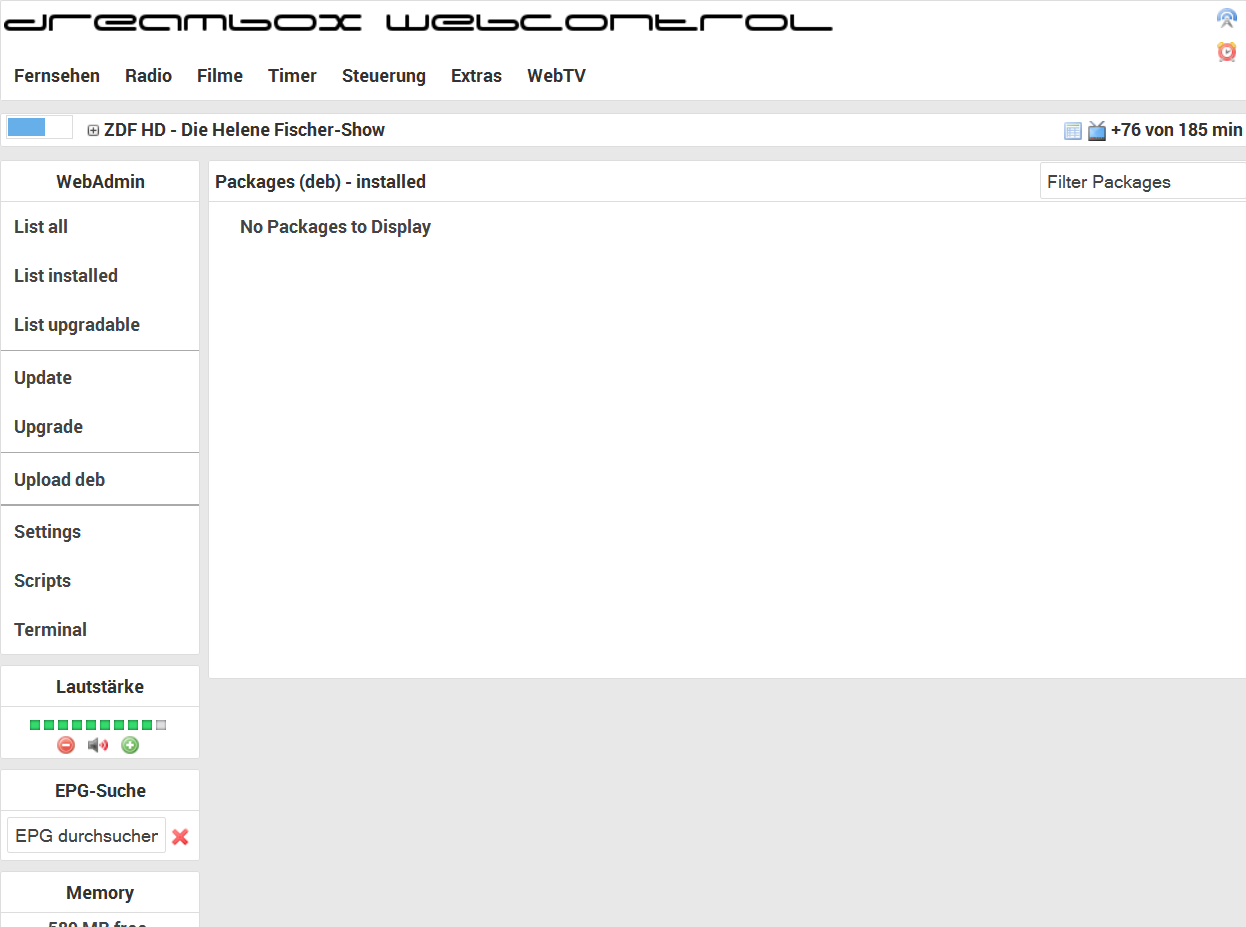Click the Filter Packages input field
The width and height of the screenshot is (1246, 927).
[1142, 182]
